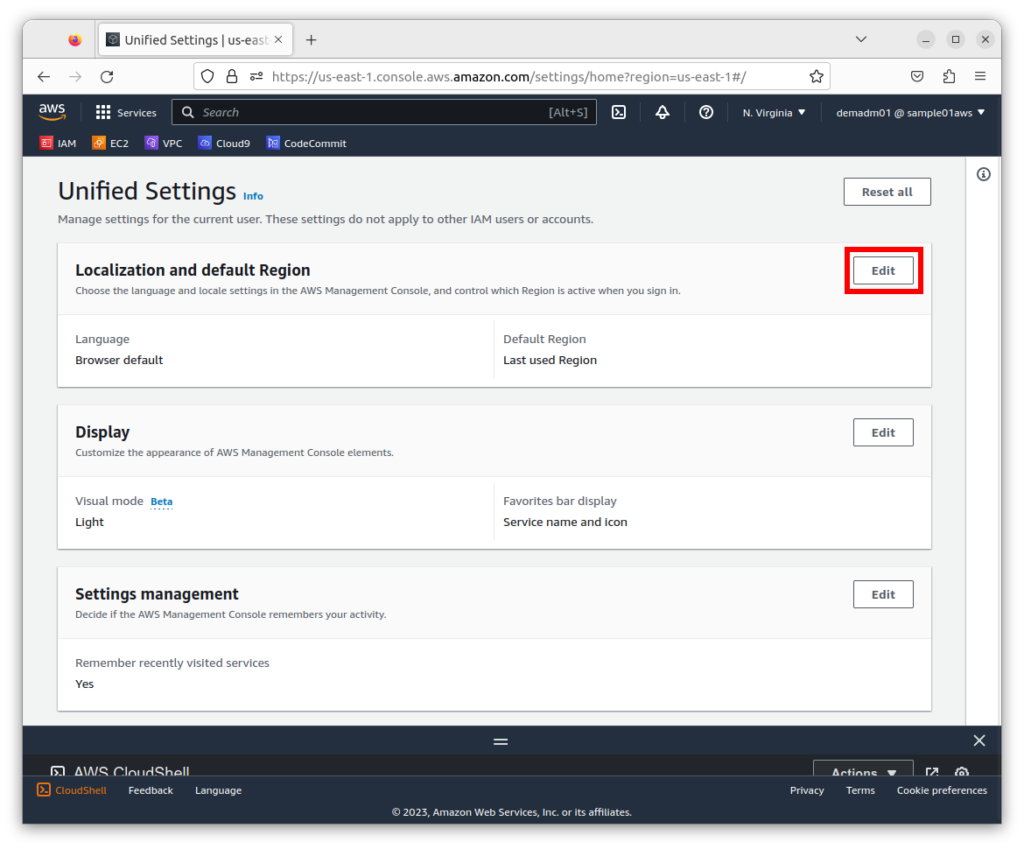1024x849 pixels.
Task: Open the CodeCommit favorites bar shortcut
Action: (x=306, y=143)
